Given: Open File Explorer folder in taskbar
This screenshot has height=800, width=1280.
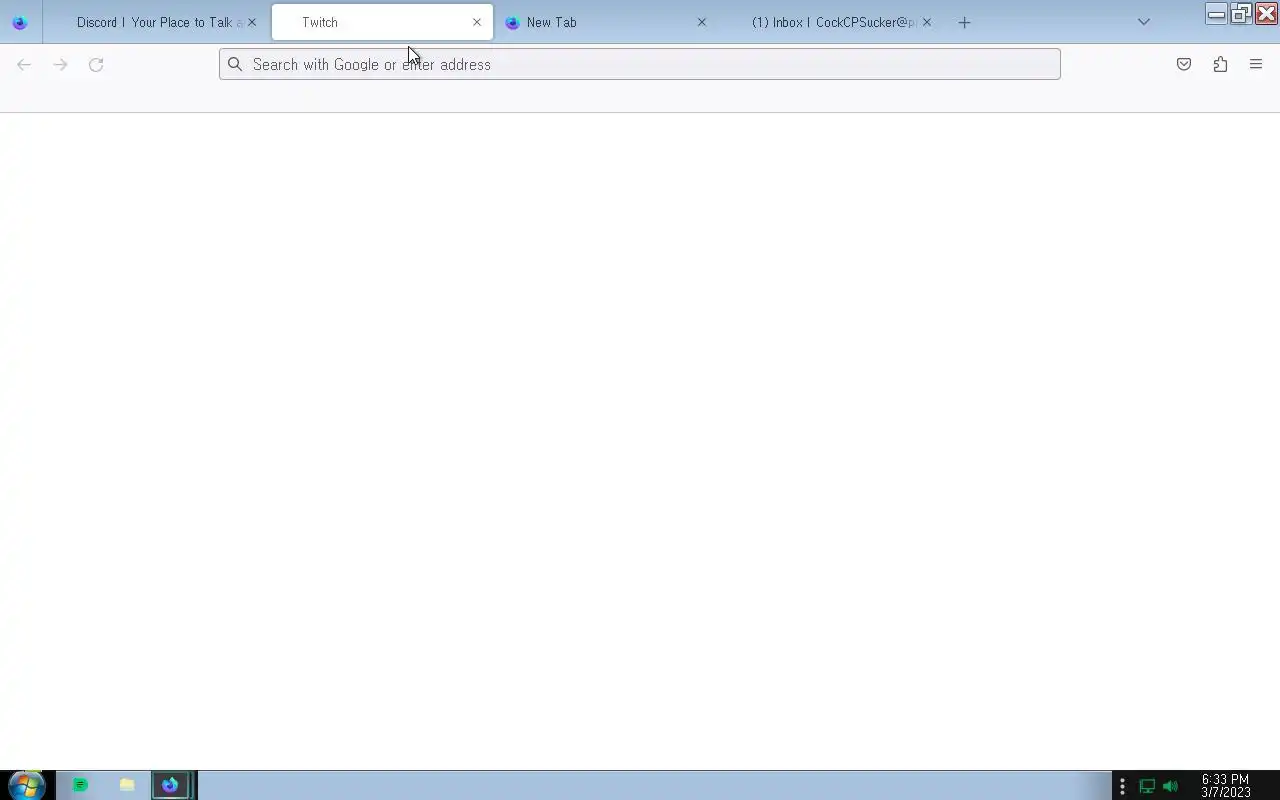Looking at the screenshot, I should pos(127,785).
